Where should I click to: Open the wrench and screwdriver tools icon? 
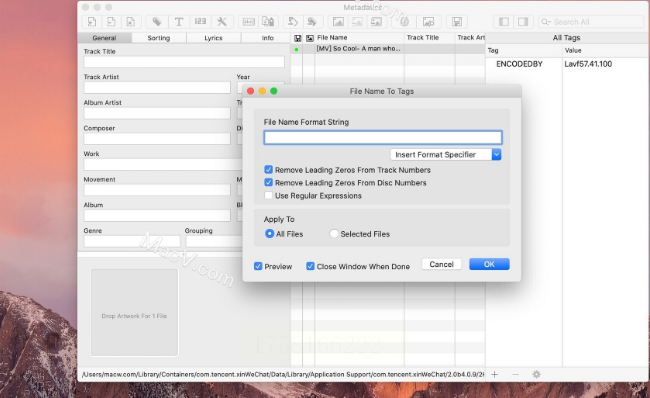click(222, 22)
